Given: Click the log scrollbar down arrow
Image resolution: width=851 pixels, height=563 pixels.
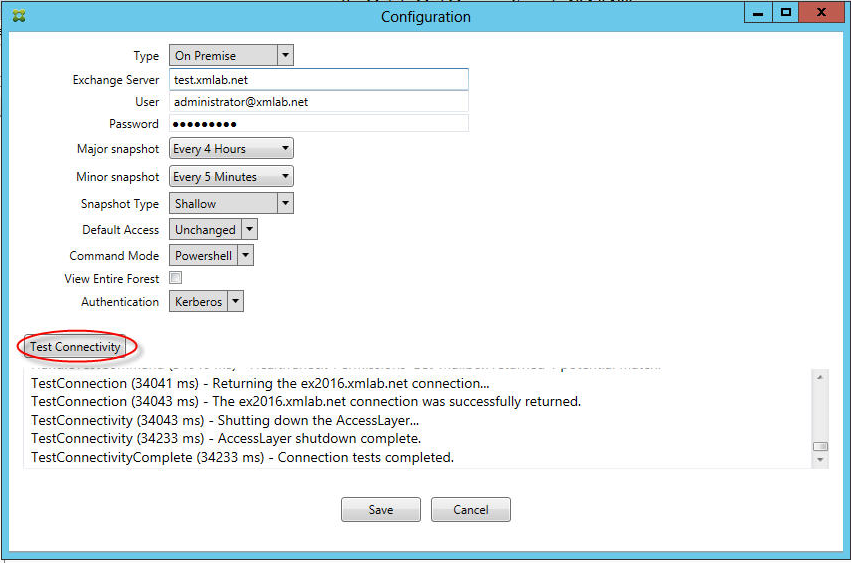Looking at the screenshot, I should 820,460.
